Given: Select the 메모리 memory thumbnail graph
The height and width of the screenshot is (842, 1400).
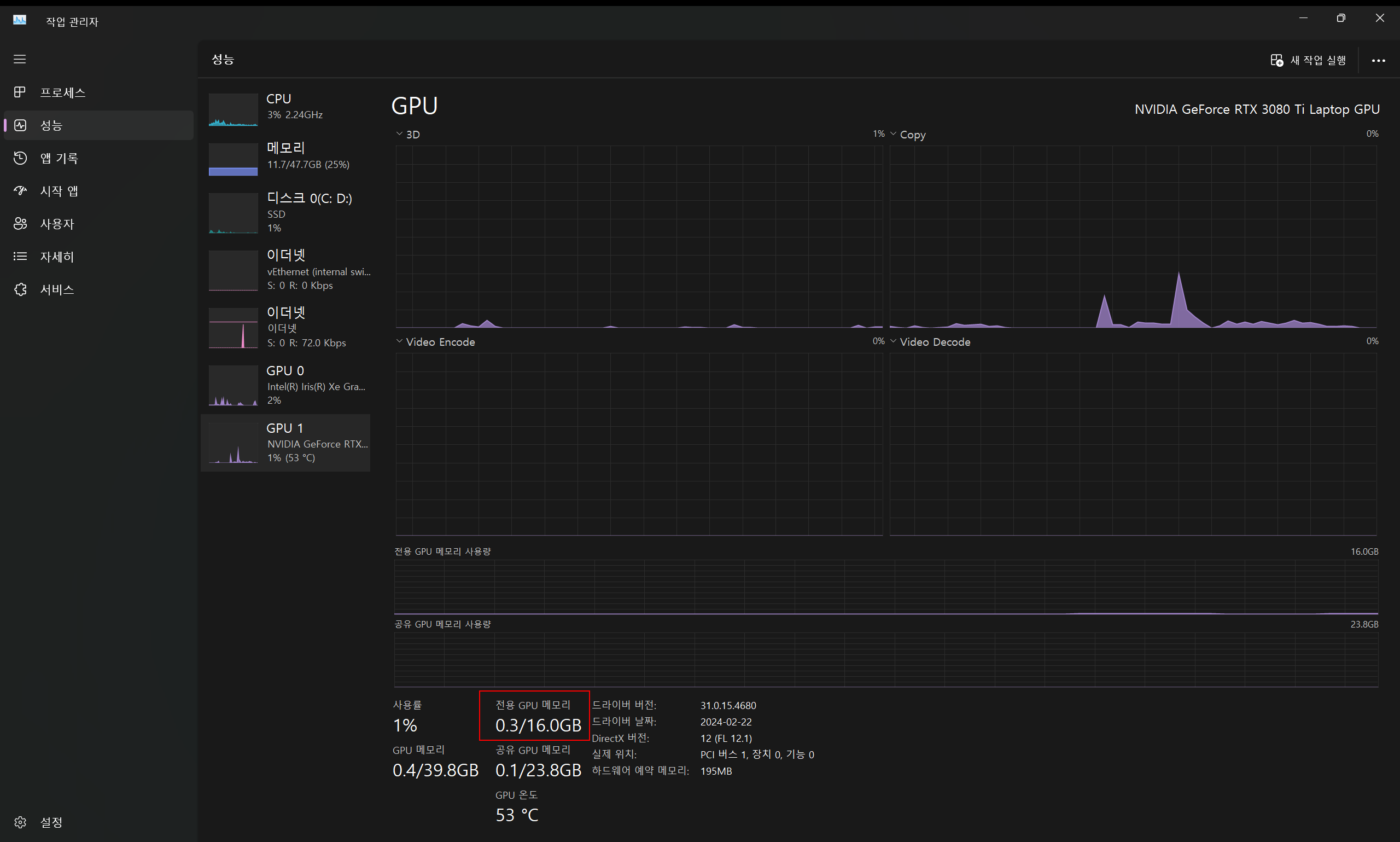Looking at the screenshot, I should click(233, 159).
